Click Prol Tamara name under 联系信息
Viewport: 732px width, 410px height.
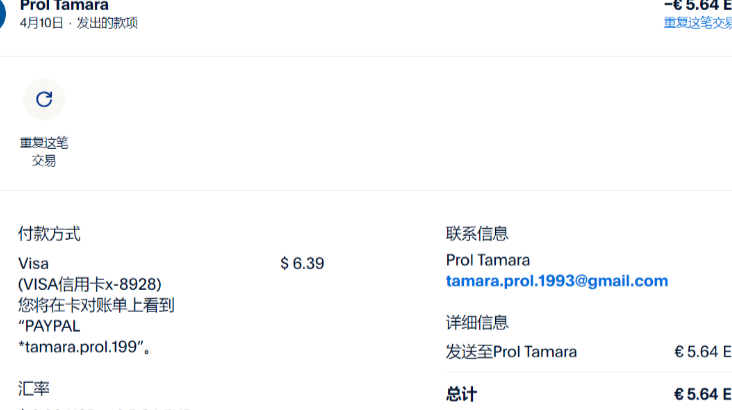coord(488,260)
